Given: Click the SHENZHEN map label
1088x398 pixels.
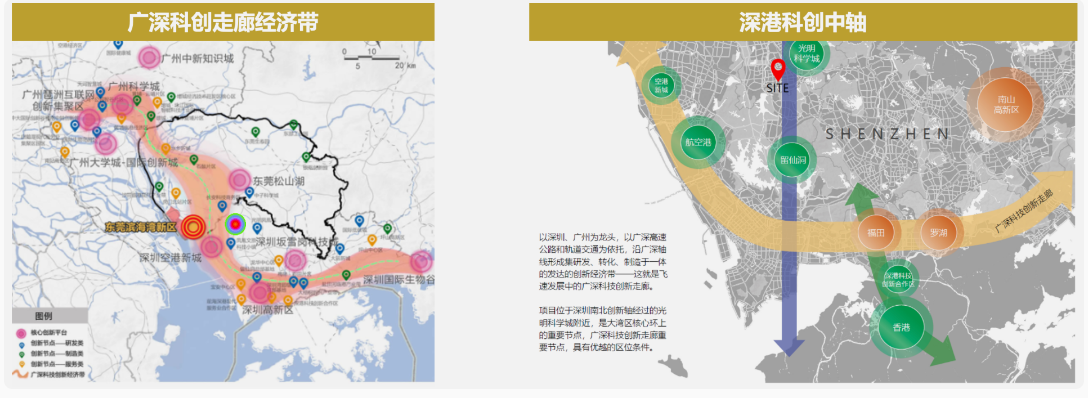Looking at the screenshot, I should tap(887, 135).
